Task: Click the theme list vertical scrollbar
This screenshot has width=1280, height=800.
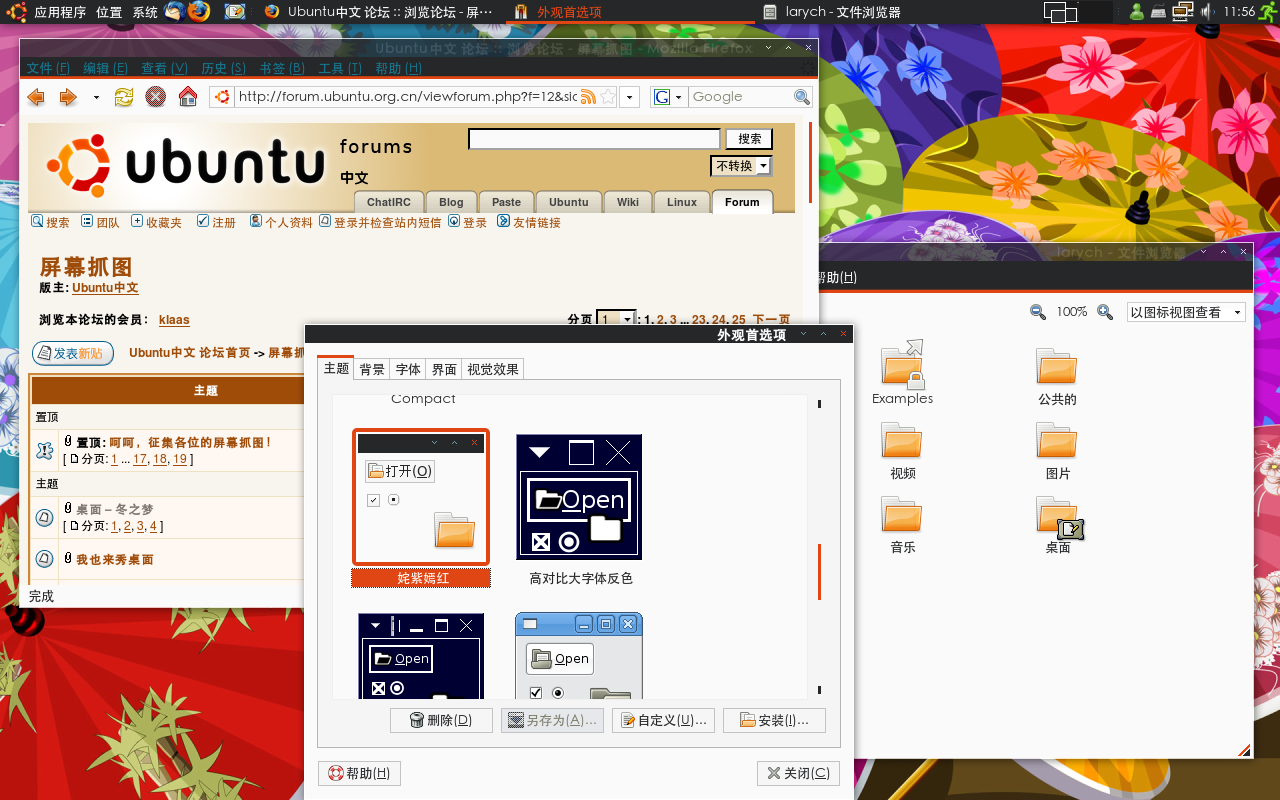Action: (819, 571)
